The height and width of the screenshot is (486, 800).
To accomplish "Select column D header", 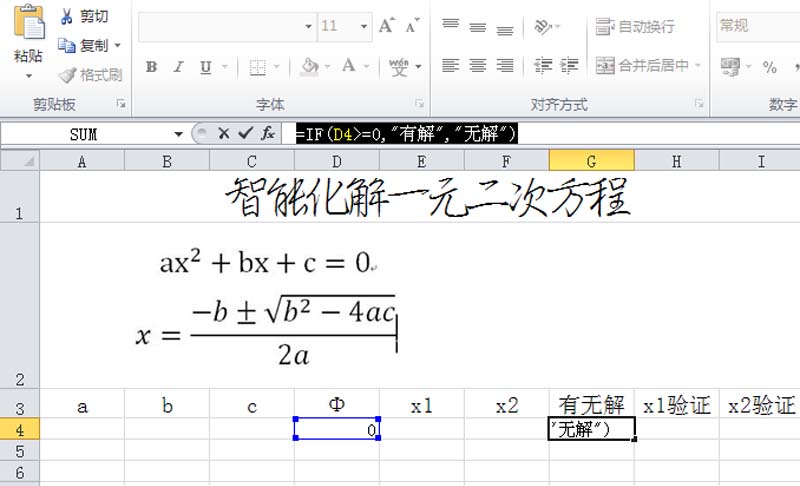I will pos(337,161).
